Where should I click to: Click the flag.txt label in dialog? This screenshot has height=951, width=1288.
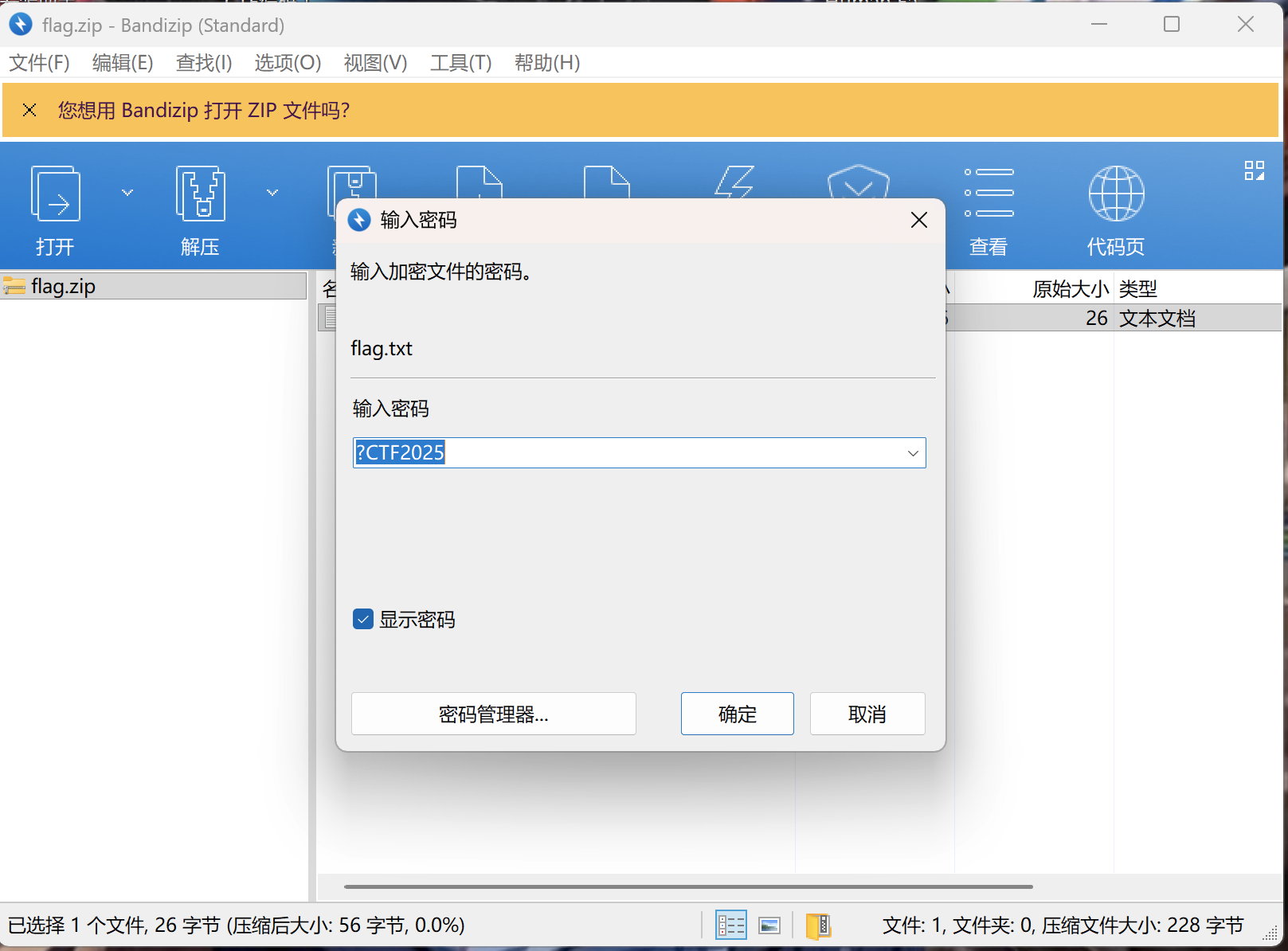pyautogui.click(x=382, y=349)
